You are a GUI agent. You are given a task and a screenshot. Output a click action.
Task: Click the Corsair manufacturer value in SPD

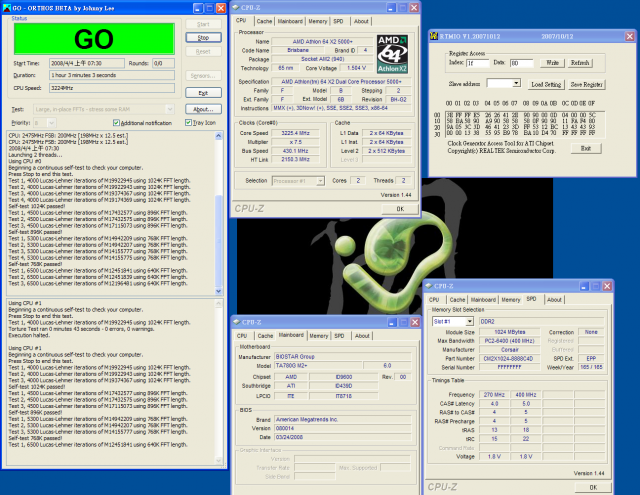[509, 350]
